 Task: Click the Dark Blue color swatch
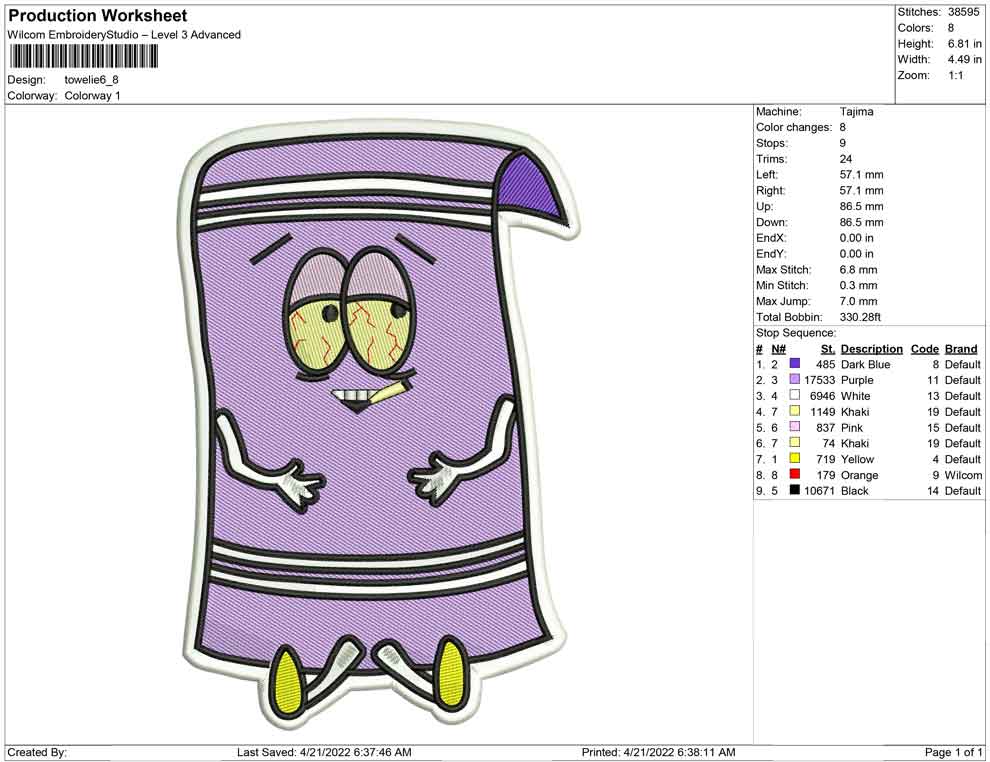pos(795,364)
